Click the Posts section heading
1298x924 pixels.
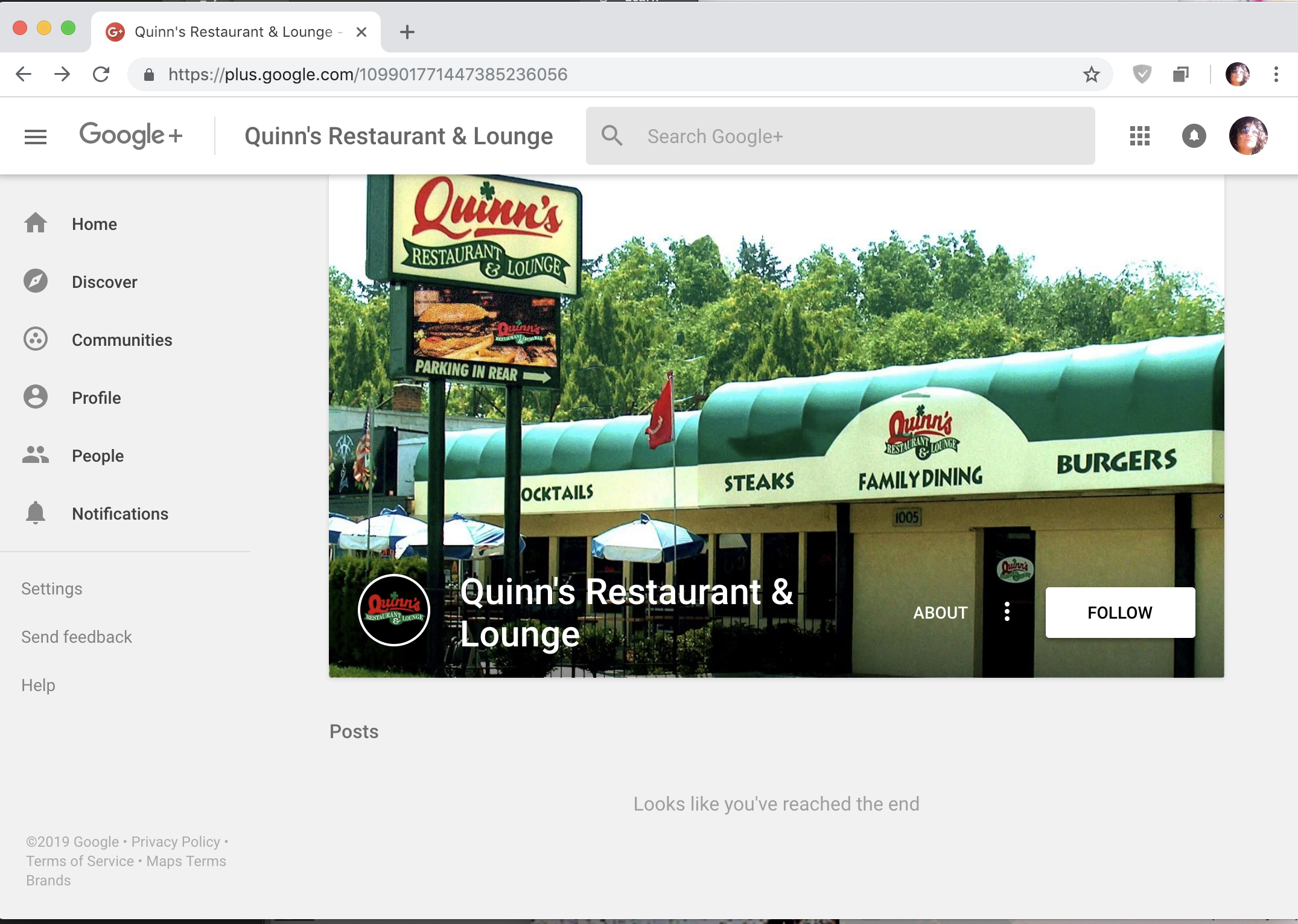click(354, 731)
